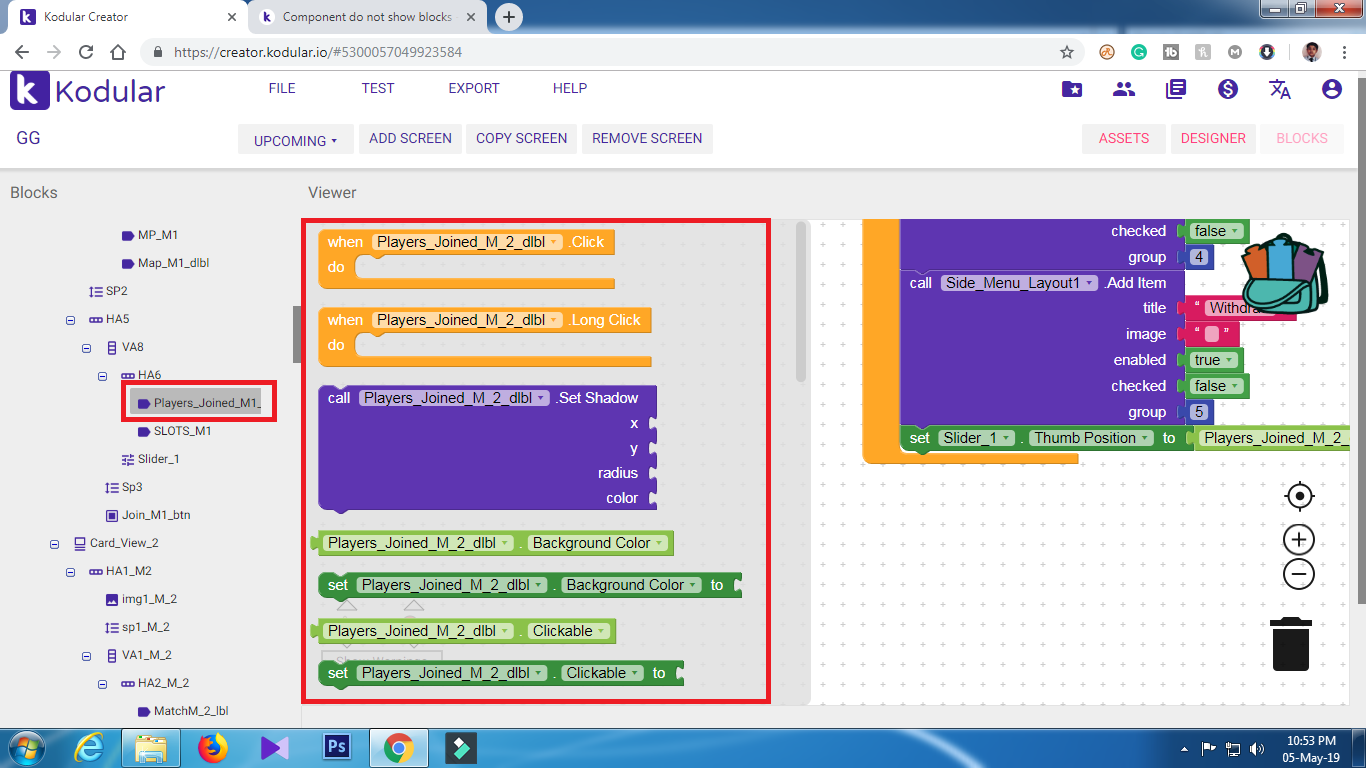Open the FILE menu

282,88
